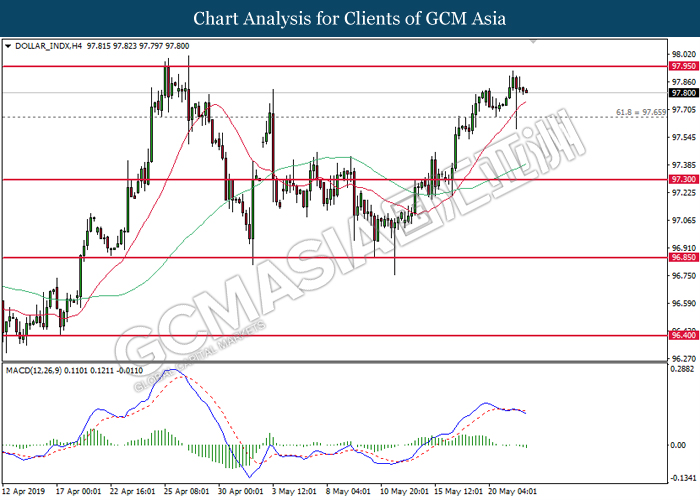Viewport: 700px width, 500px height.
Task: Click the 97.860 price axis value
Action: point(684,82)
